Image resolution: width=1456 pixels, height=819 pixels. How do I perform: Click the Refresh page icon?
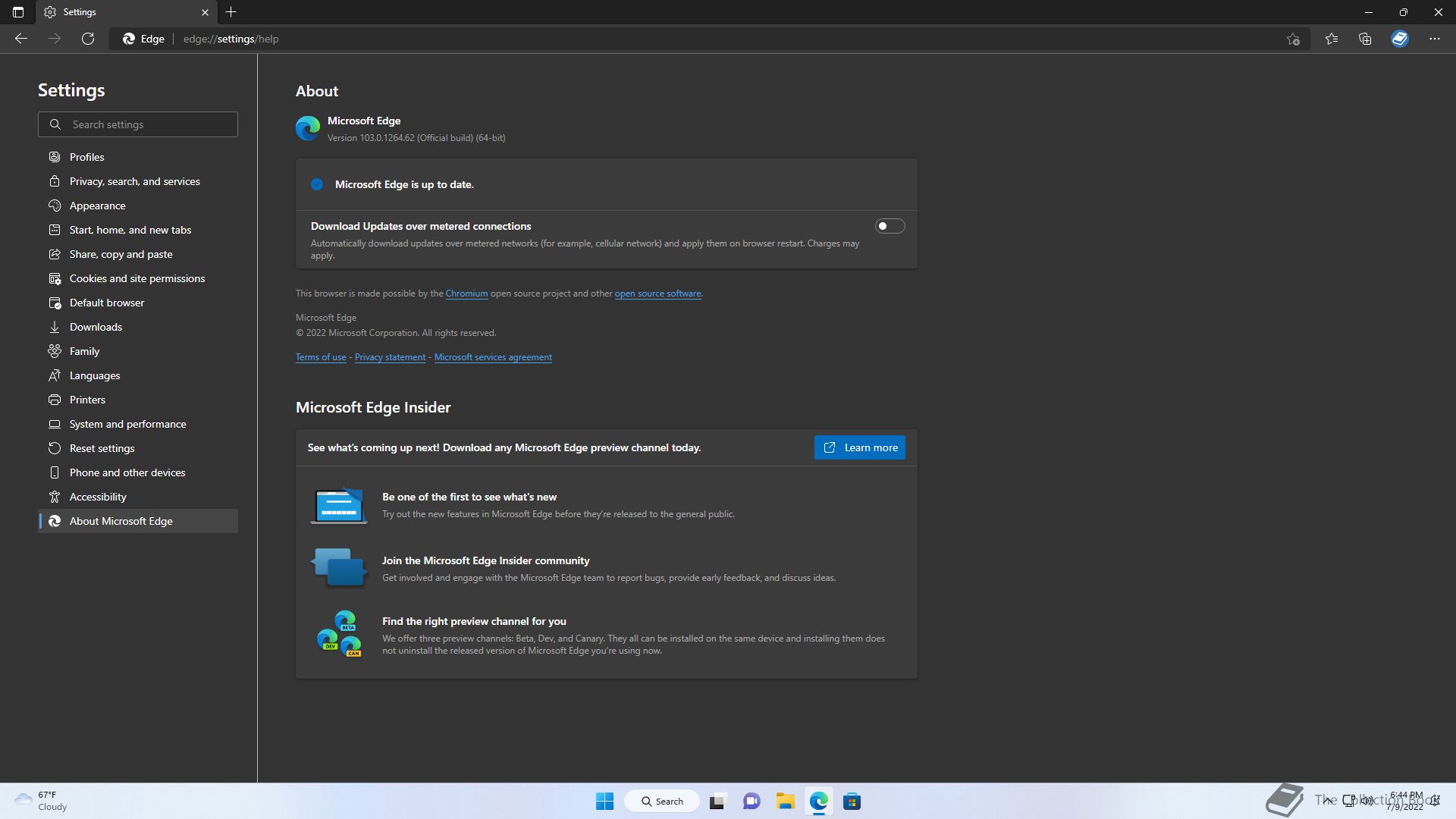(88, 39)
